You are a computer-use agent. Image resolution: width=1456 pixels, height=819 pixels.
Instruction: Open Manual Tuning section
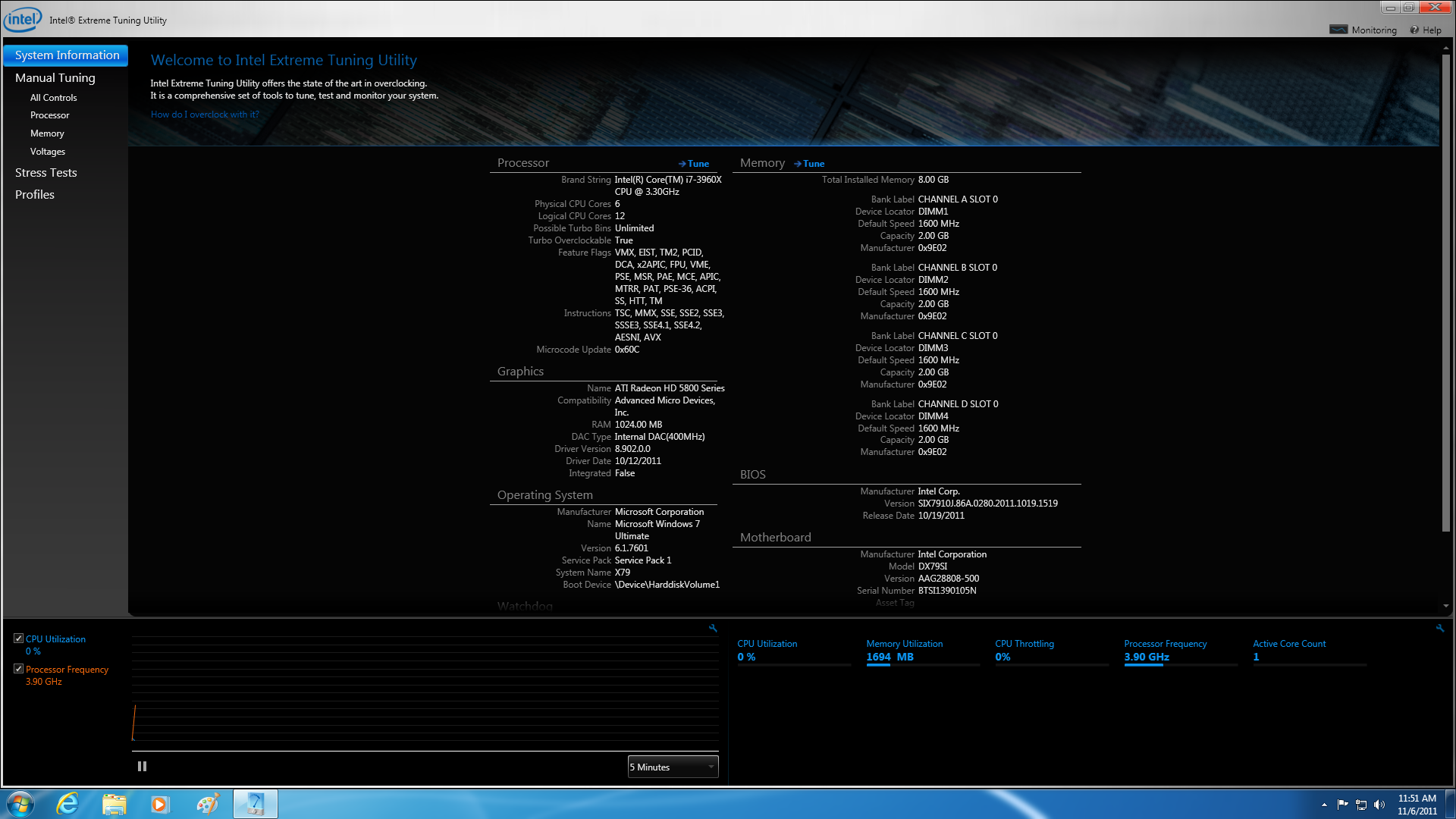click(x=55, y=77)
